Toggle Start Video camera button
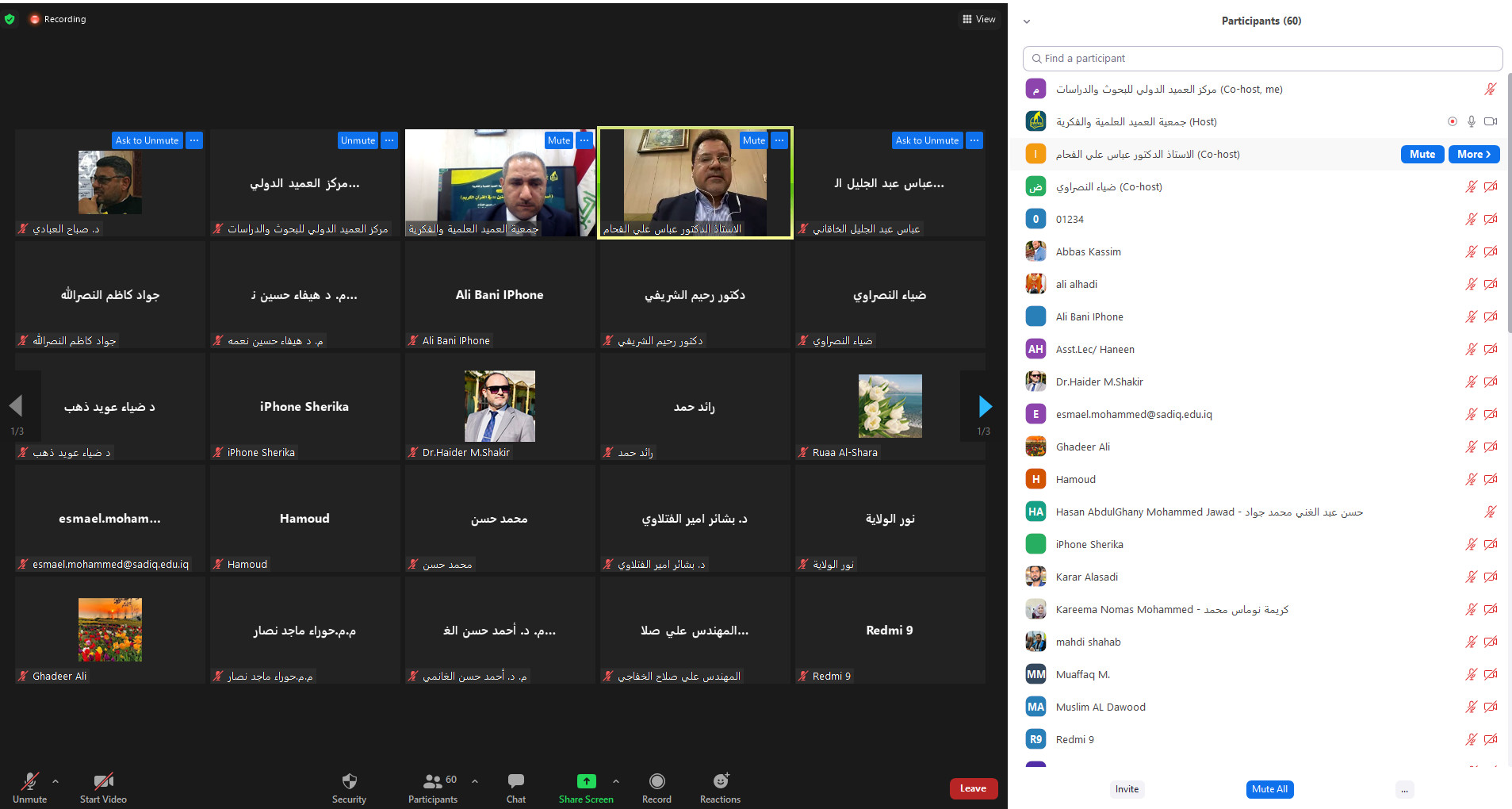The height and width of the screenshot is (809, 1512). 103,781
